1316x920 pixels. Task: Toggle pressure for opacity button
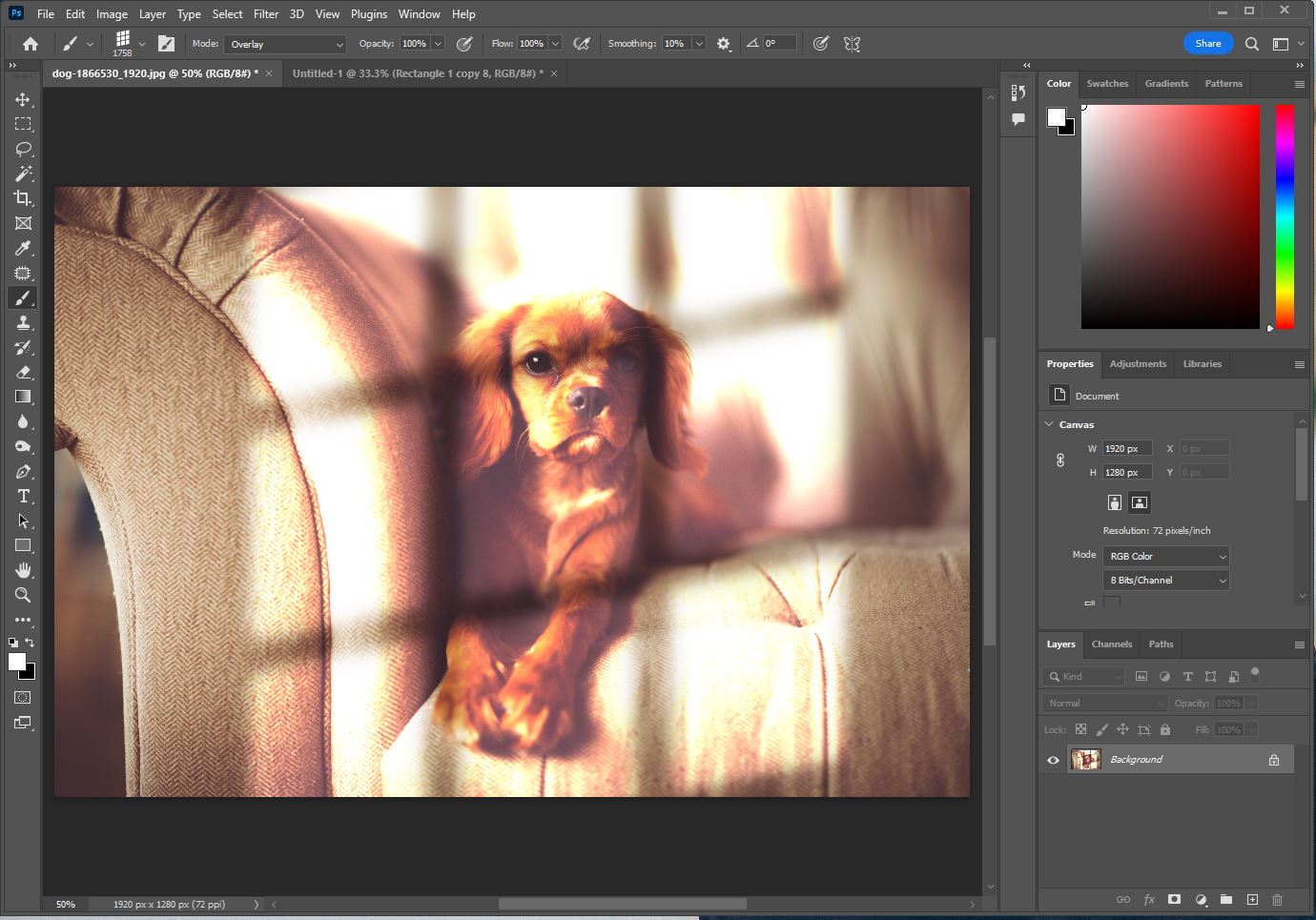click(464, 44)
